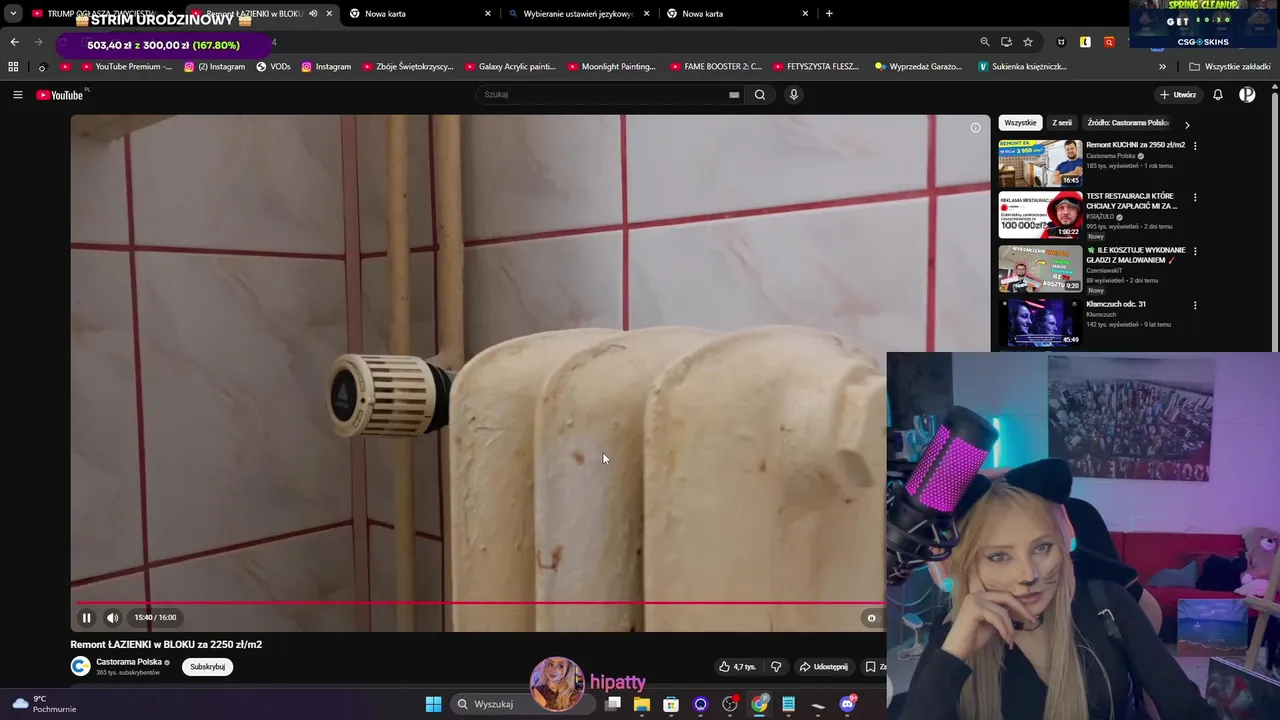The height and width of the screenshot is (720, 1280).
Task: Click the Udostępnij share button
Action: point(823,667)
